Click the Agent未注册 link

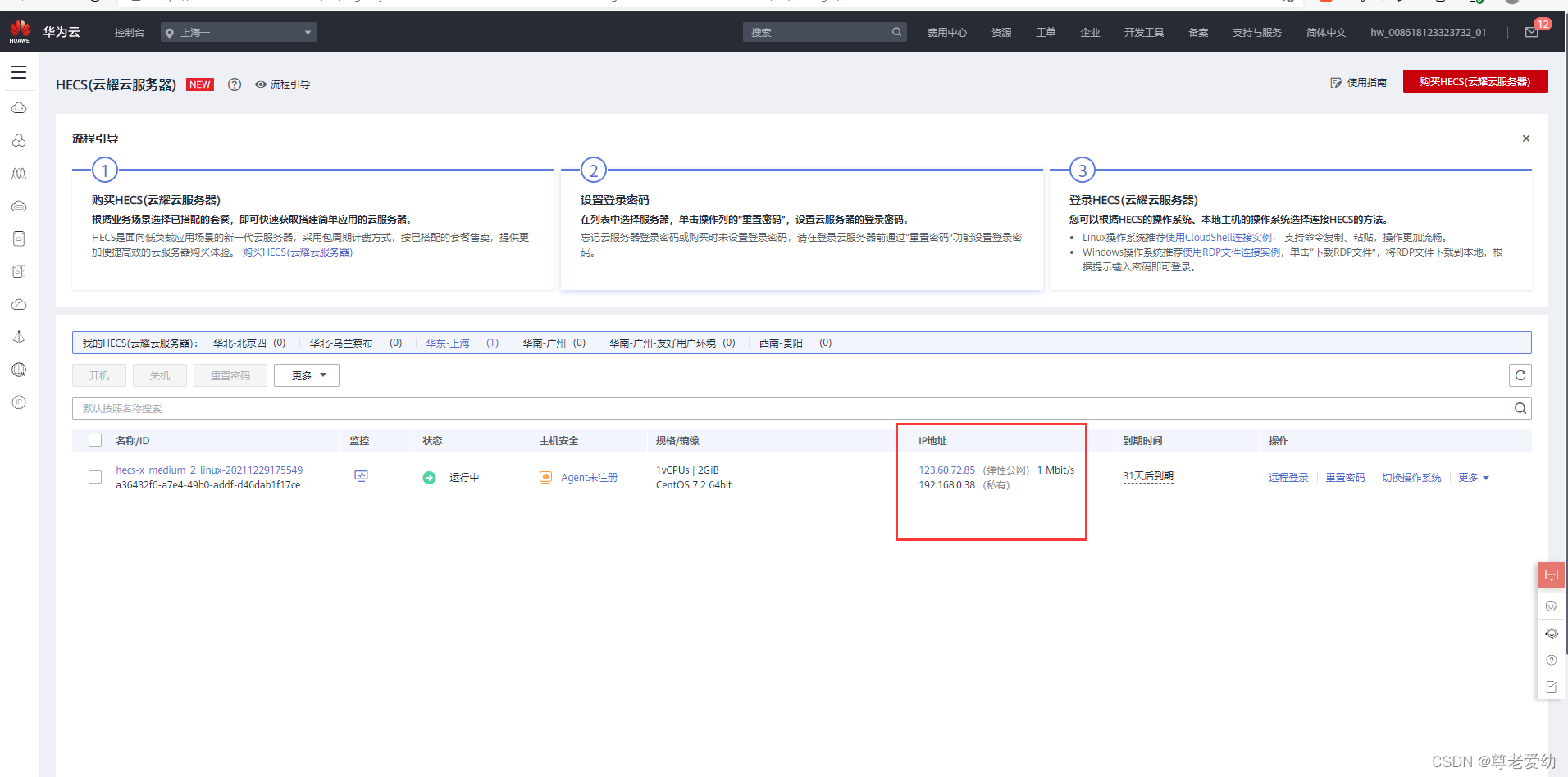coord(589,478)
